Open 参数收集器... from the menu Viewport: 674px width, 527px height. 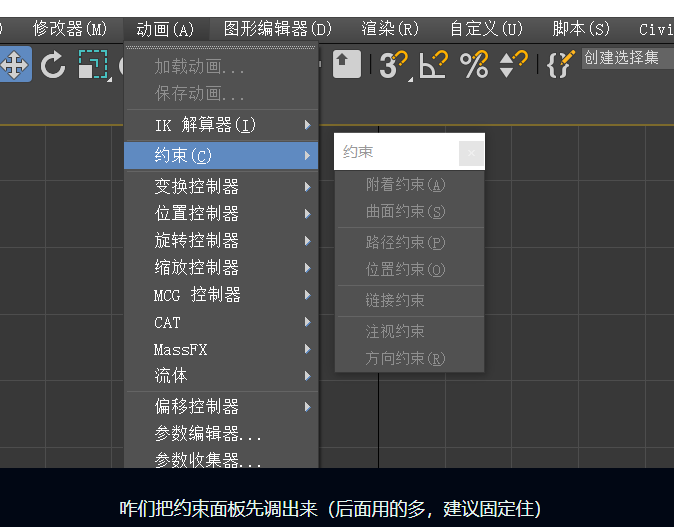click(221, 459)
